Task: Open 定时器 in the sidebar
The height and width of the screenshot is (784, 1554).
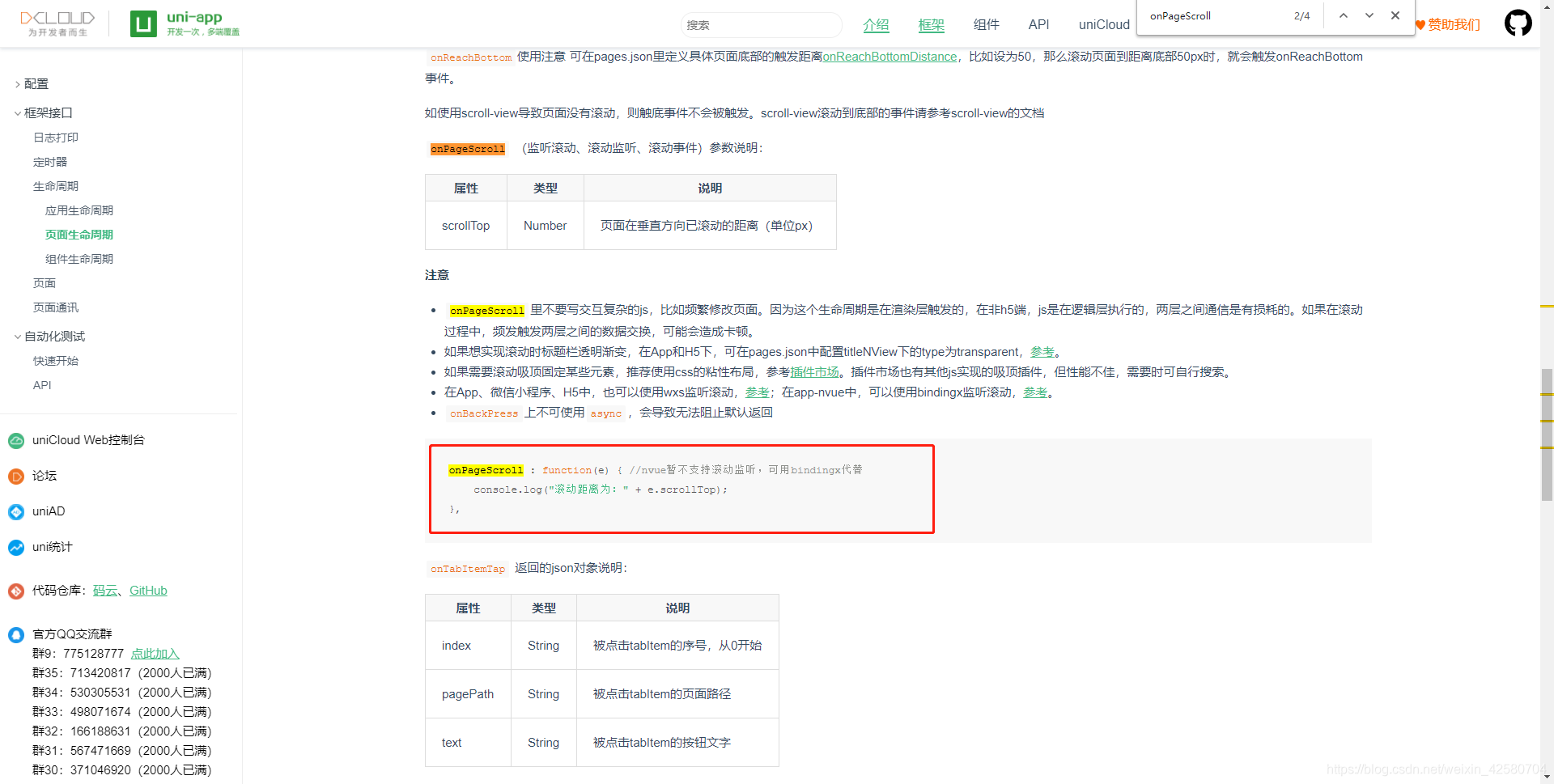Action: 50,162
